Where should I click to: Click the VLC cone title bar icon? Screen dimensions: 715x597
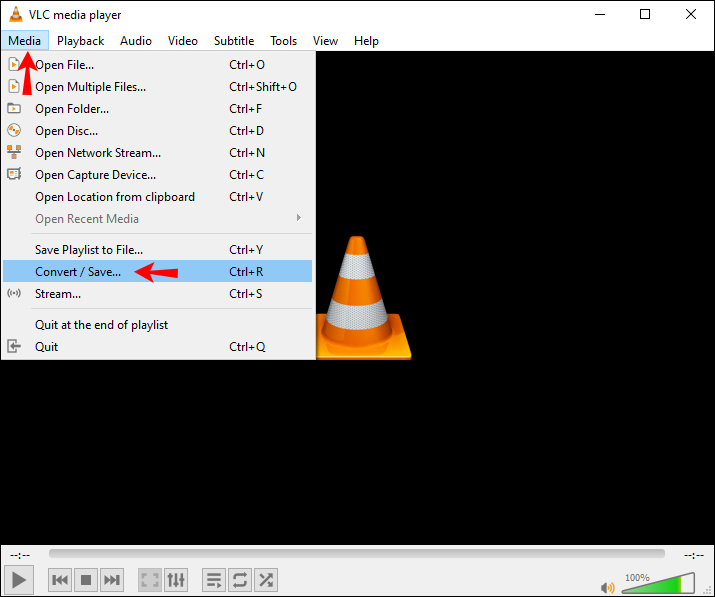coord(16,14)
